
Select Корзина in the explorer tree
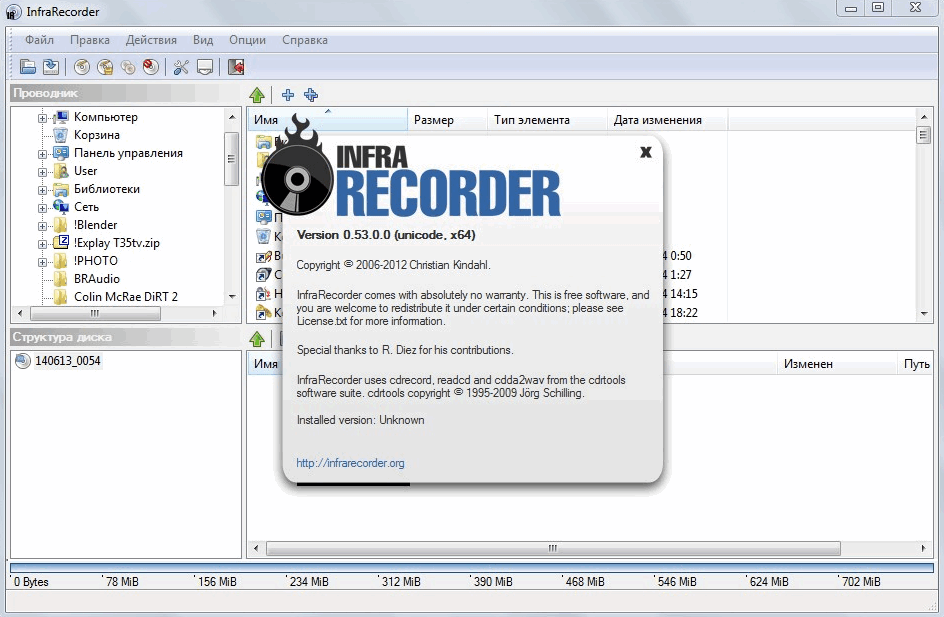96,135
